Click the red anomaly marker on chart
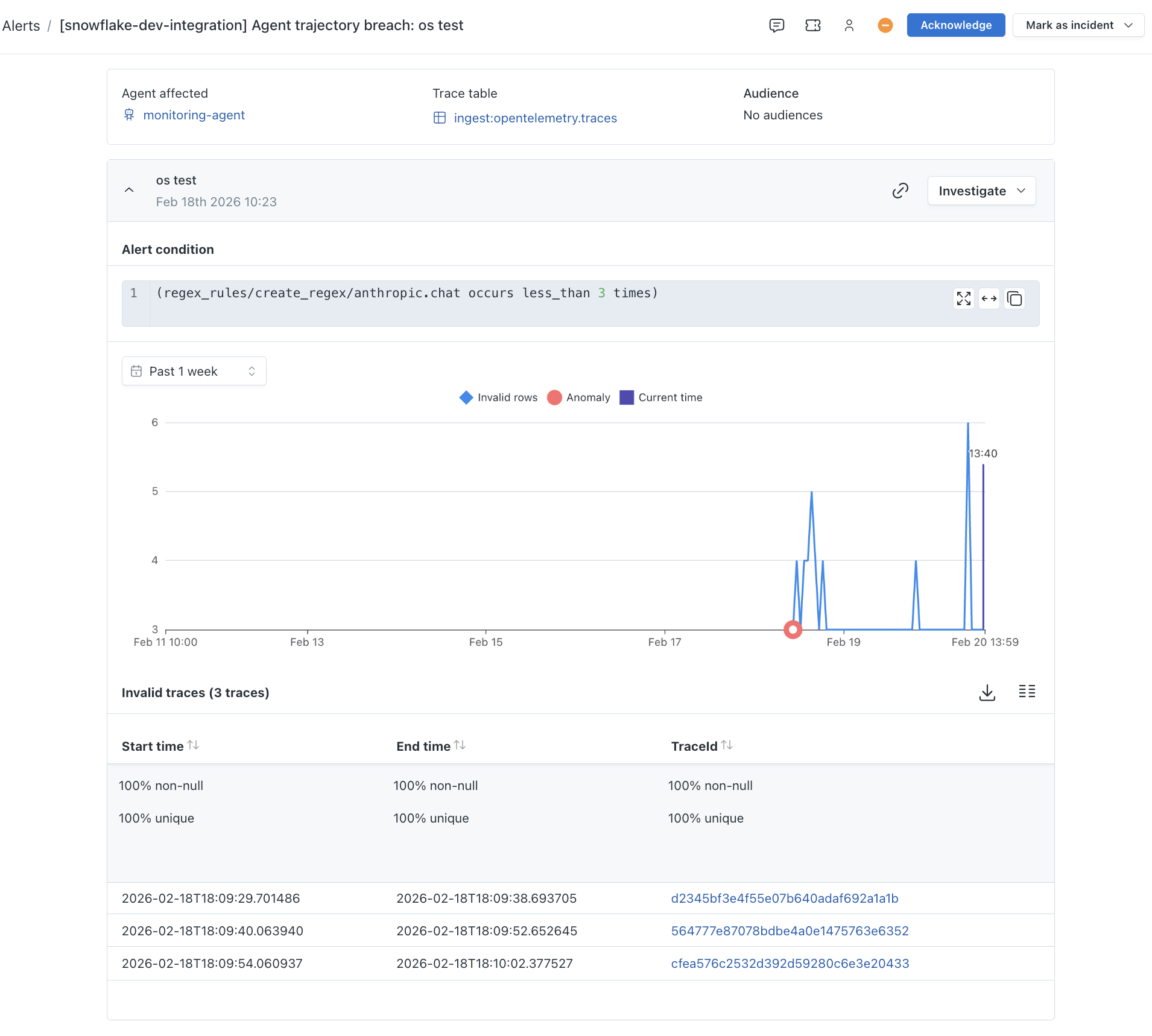 tap(793, 630)
